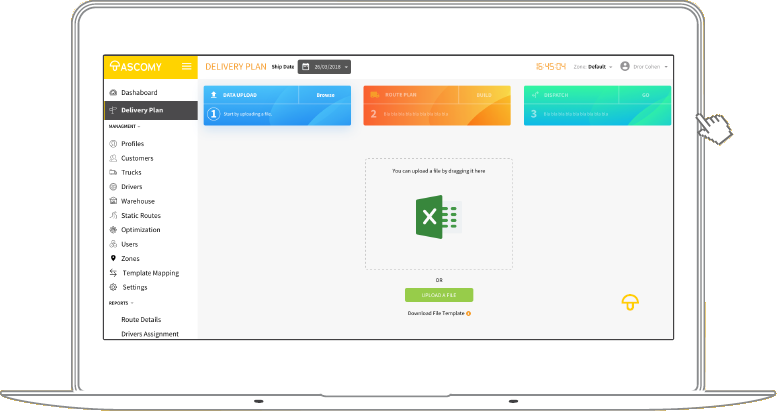Click the Excel file icon in drop zone
Viewport: 777px width, 411px height.
coord(438,215)
